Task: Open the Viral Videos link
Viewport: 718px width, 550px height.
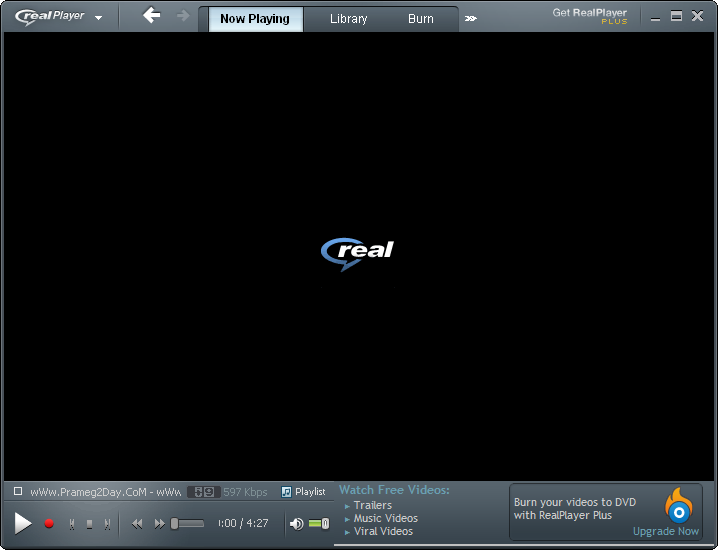Action: pyautogui.click(x=383, y=531)
